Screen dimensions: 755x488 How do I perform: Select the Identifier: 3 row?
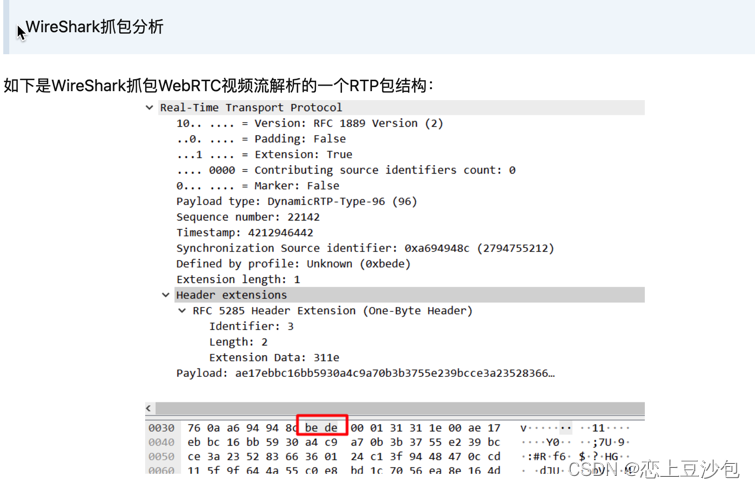[x=251, y=326]
